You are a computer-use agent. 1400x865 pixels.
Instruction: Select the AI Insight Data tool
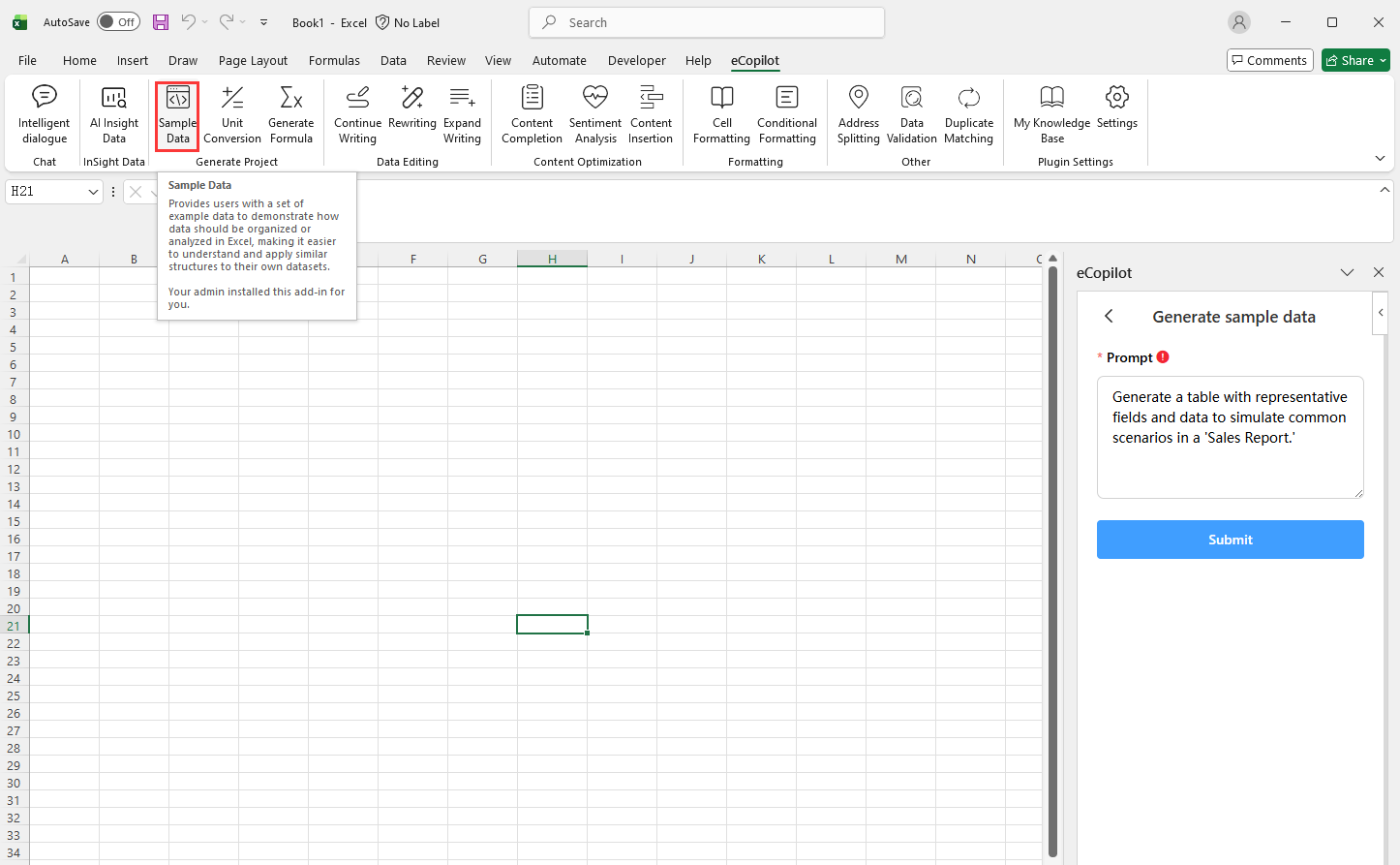114,114
